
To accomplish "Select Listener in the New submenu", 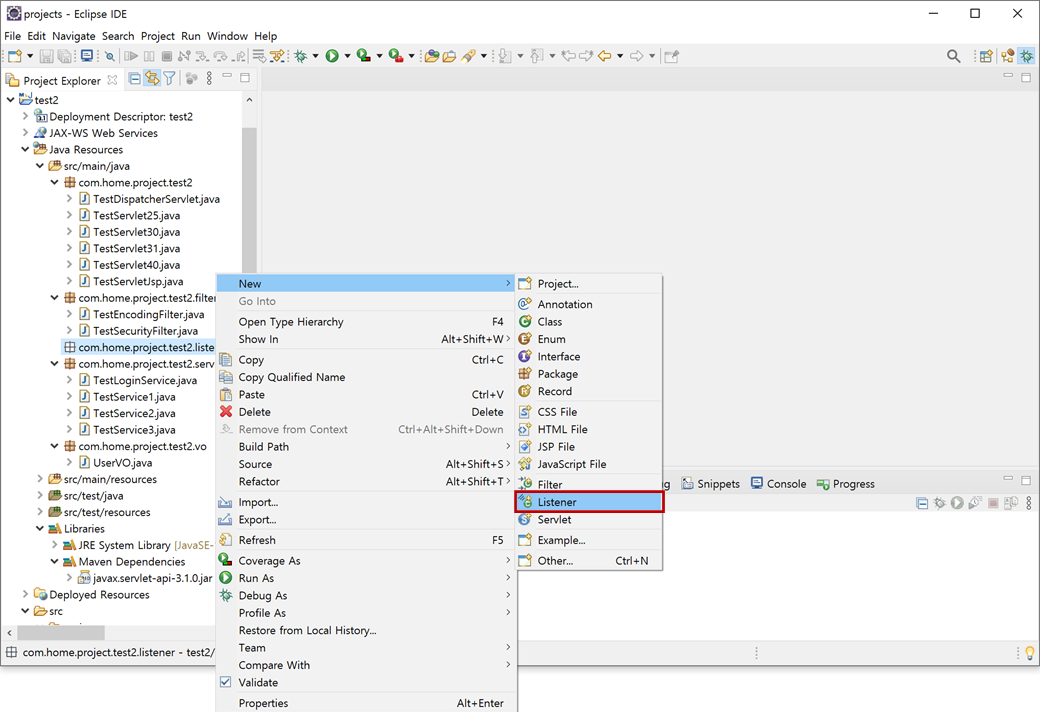I will pyautogui.click(x=589, y=502).
